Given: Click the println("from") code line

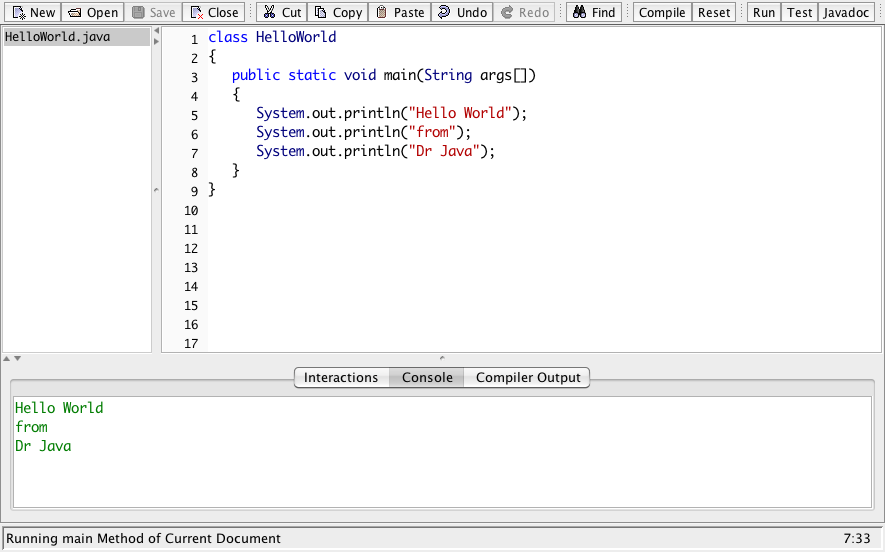Looking at the screenshot, I should coord(363,132).
